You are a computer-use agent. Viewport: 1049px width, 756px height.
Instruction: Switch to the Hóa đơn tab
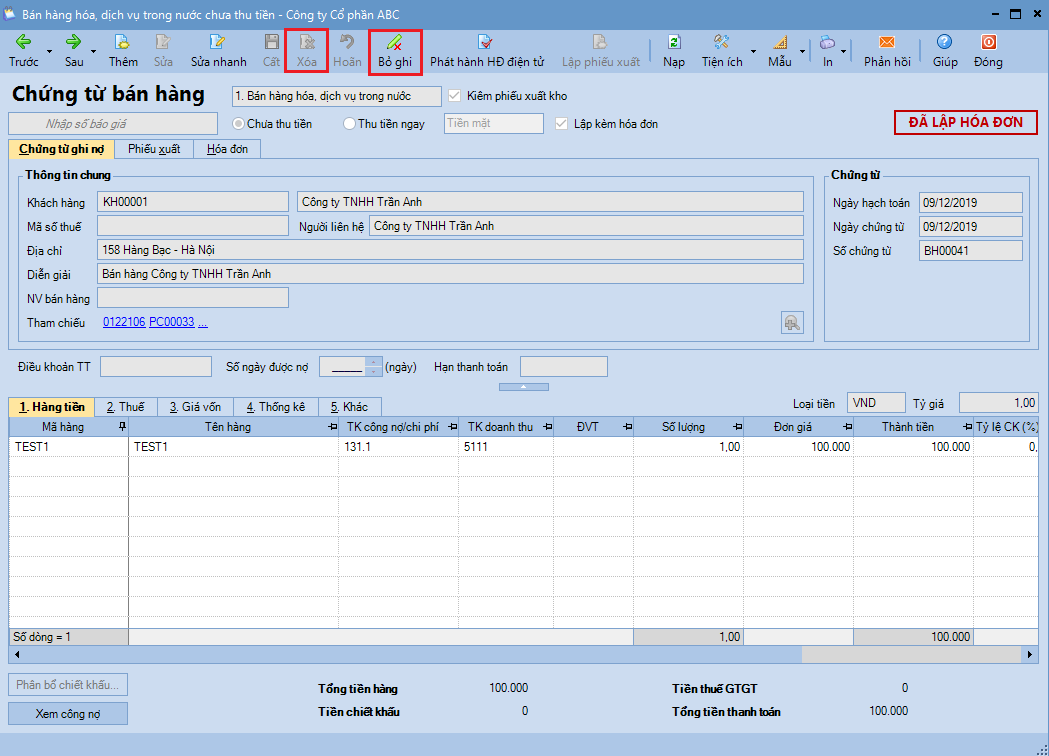point(227,149)
